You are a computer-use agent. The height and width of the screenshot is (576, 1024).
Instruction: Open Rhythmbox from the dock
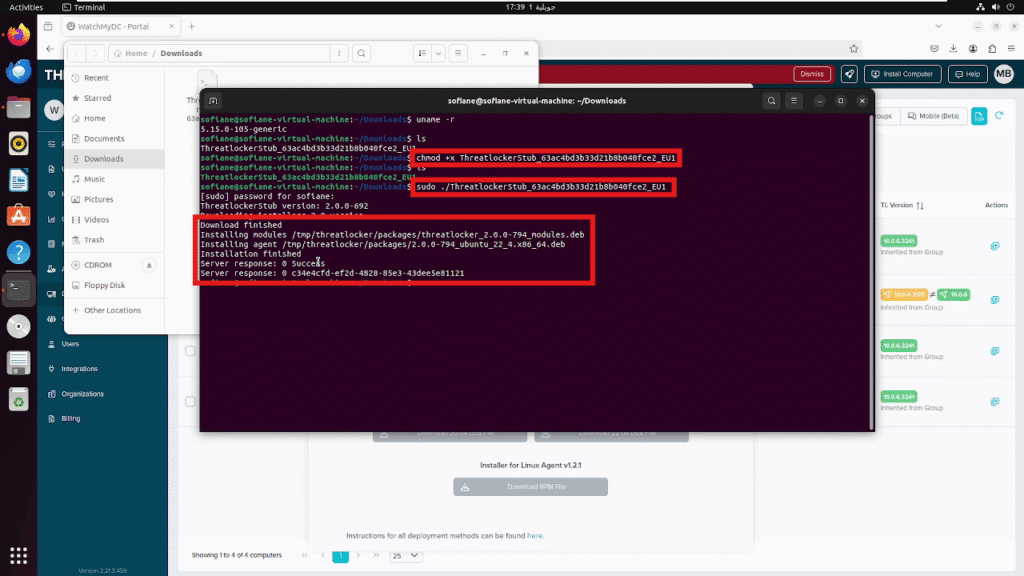tap(18, 144)
